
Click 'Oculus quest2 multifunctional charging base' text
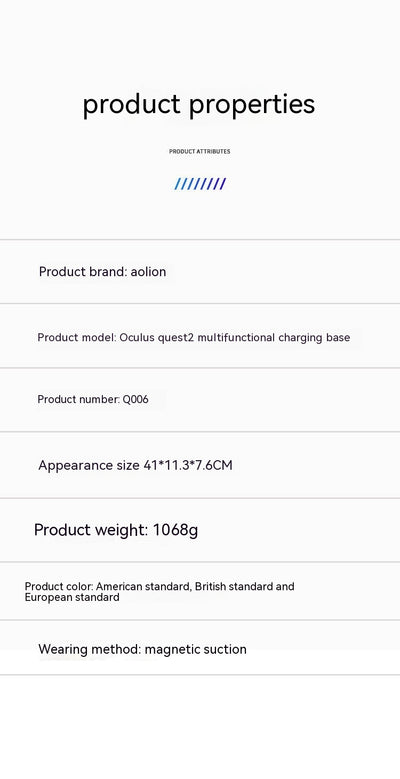(235, 338)
